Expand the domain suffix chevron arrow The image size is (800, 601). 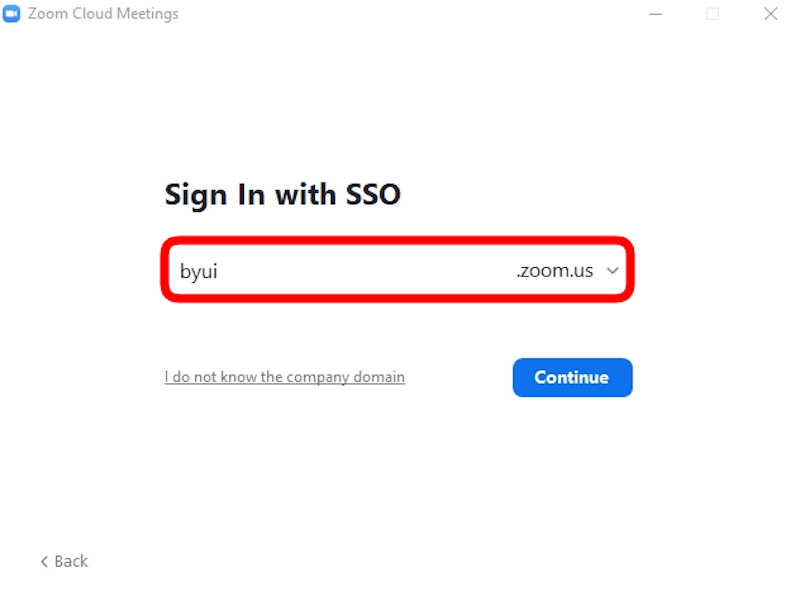coord(613,271)
